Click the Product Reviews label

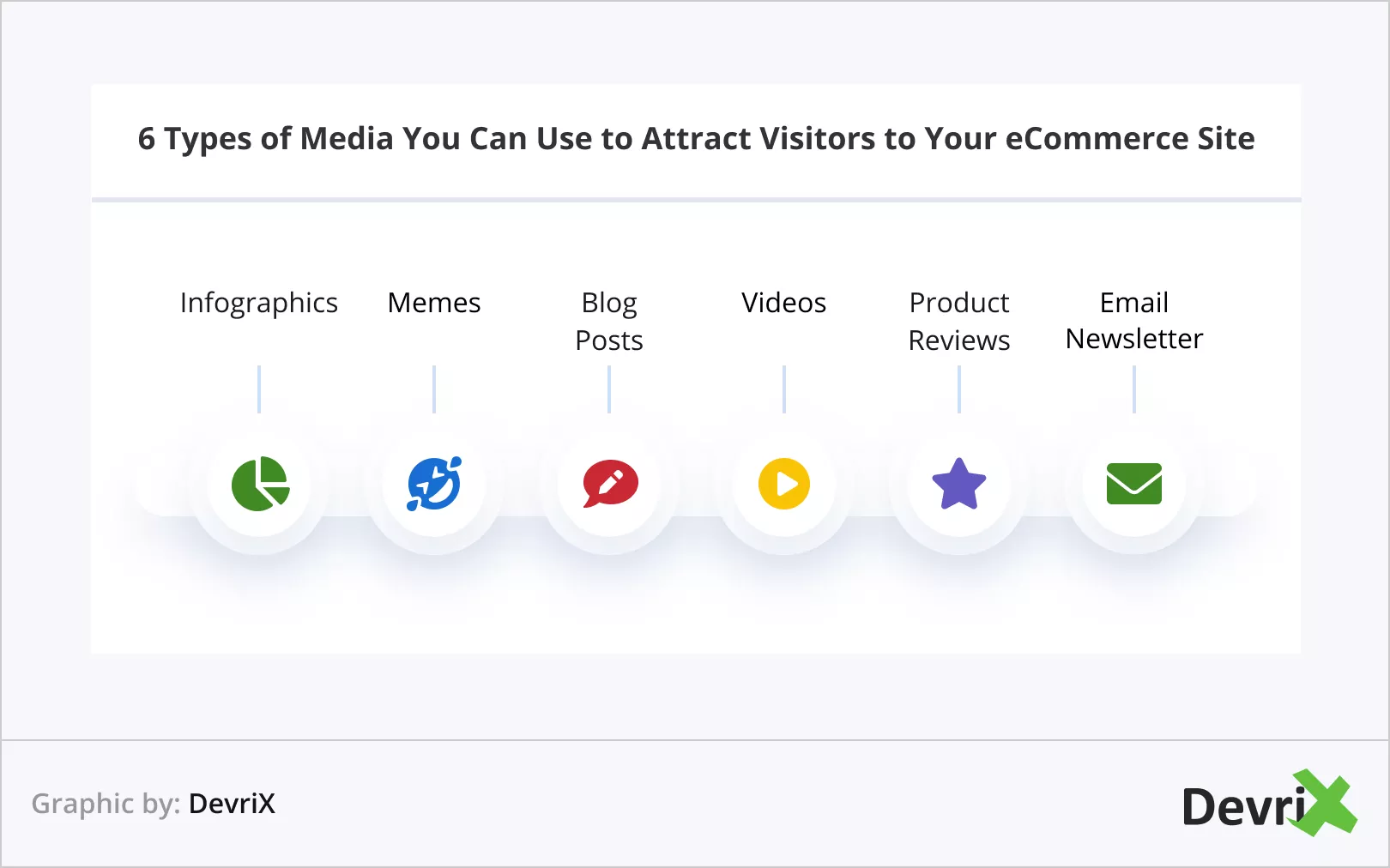pos(958,322)
